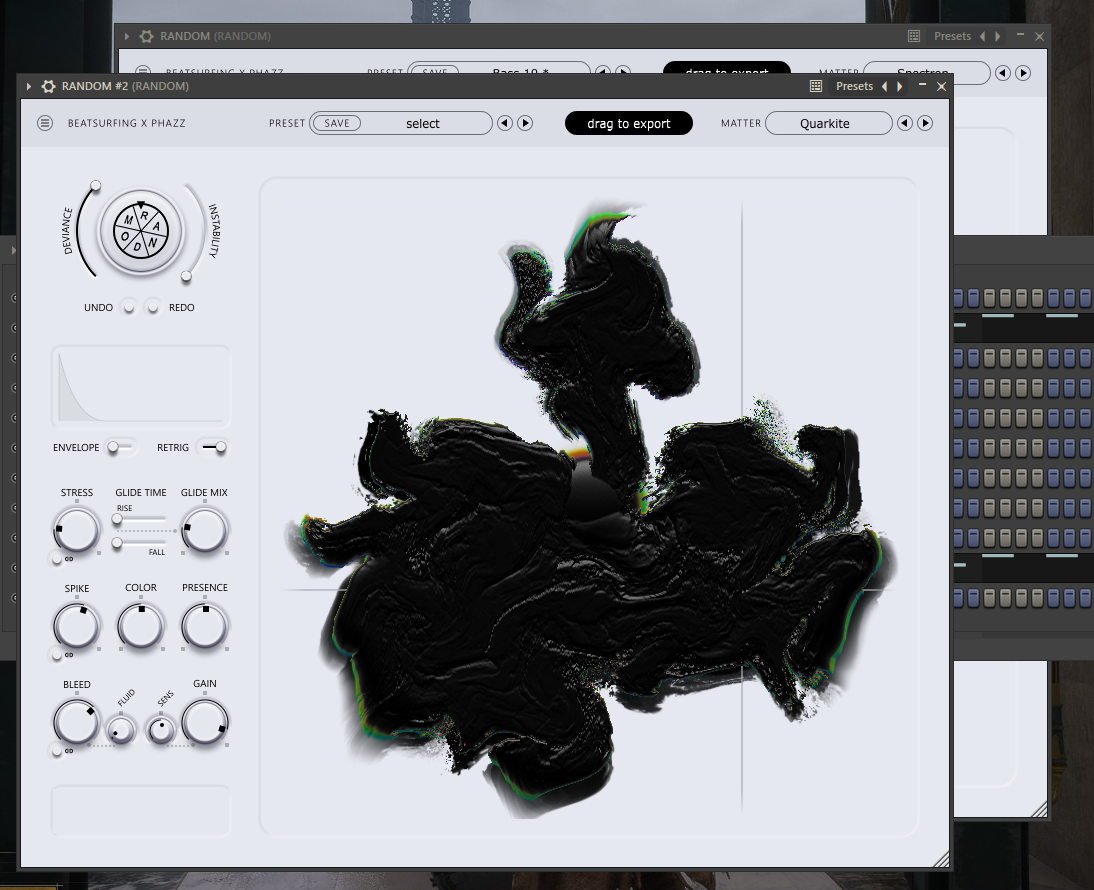Click previous matter arrow beside Spectron

click(1003, 73)
